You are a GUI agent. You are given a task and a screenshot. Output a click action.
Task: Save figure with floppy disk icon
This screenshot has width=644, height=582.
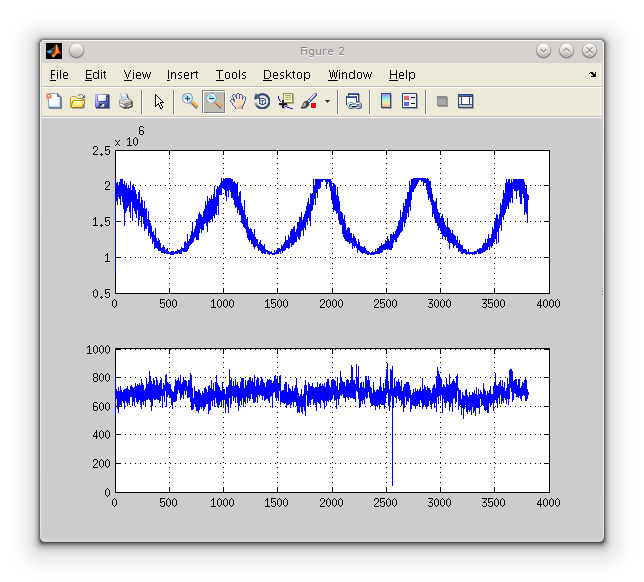tap(102, 101)
